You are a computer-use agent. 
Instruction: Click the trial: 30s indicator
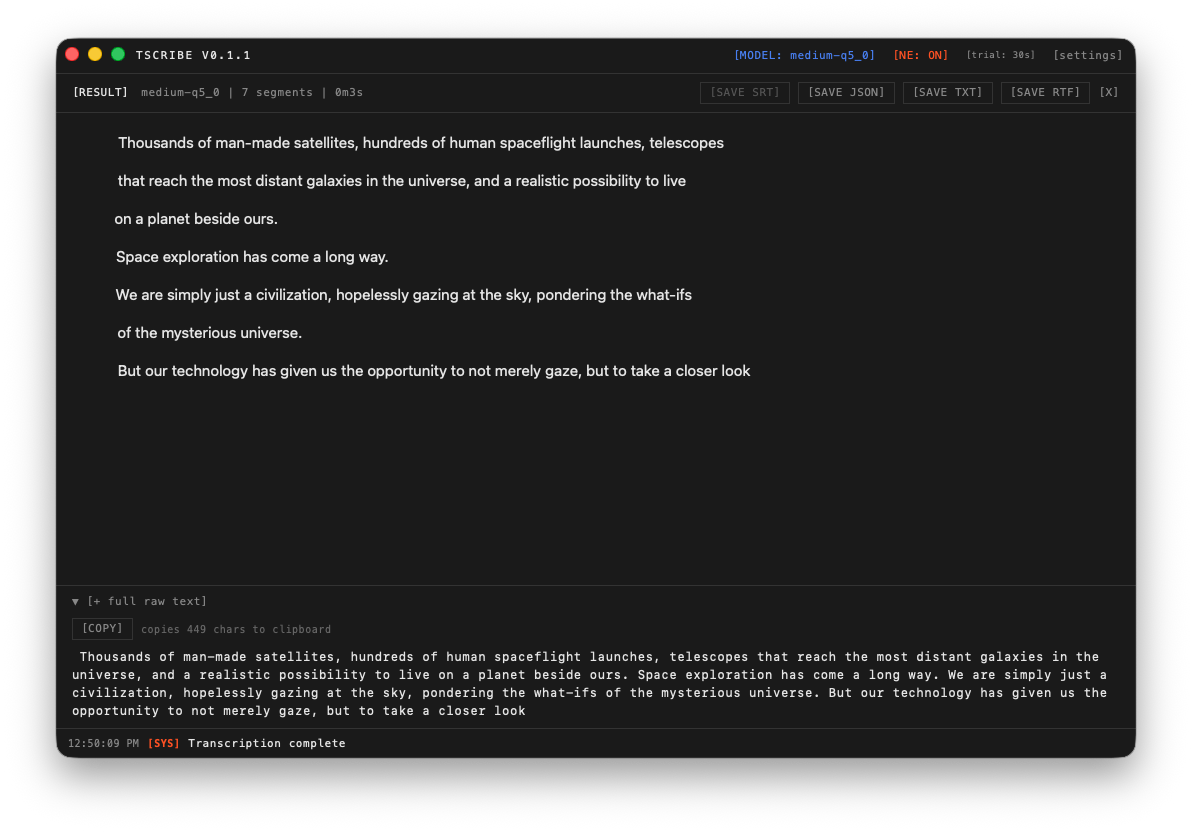1000,56
